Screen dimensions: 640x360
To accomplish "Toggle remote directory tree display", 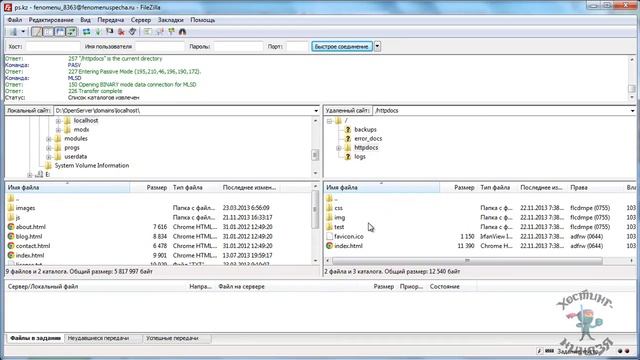I will pyautogui.click(x=60, y=32).
